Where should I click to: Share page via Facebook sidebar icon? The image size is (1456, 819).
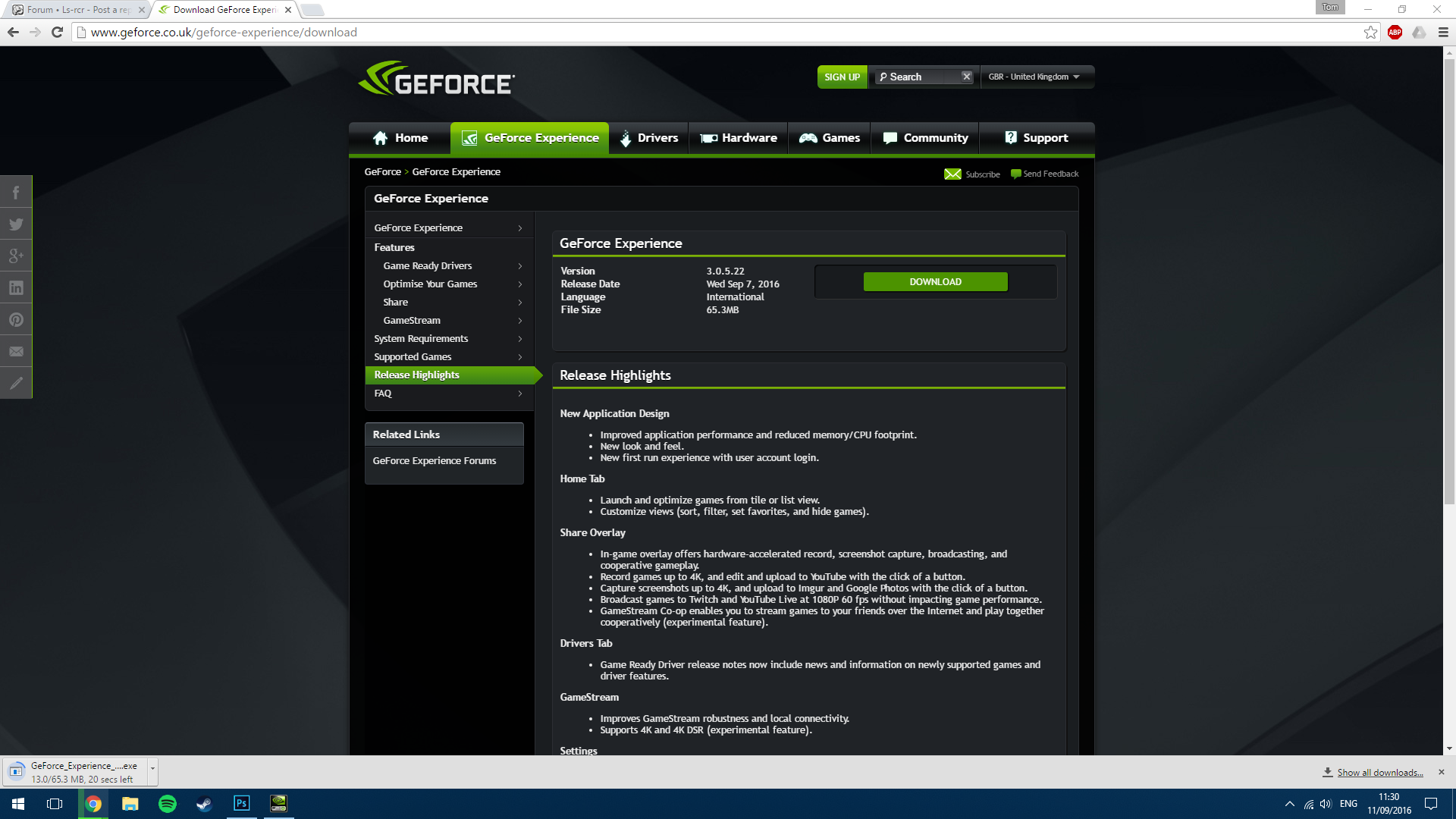(x=16, y=193)
